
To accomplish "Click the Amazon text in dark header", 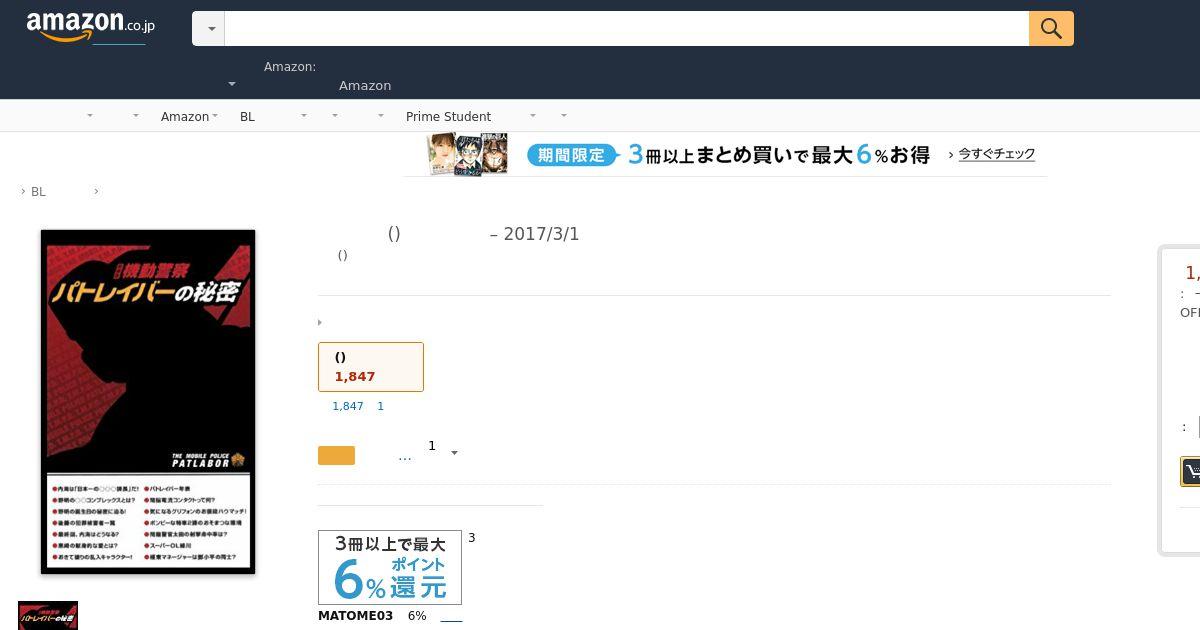I will click(x=365, y=86).
